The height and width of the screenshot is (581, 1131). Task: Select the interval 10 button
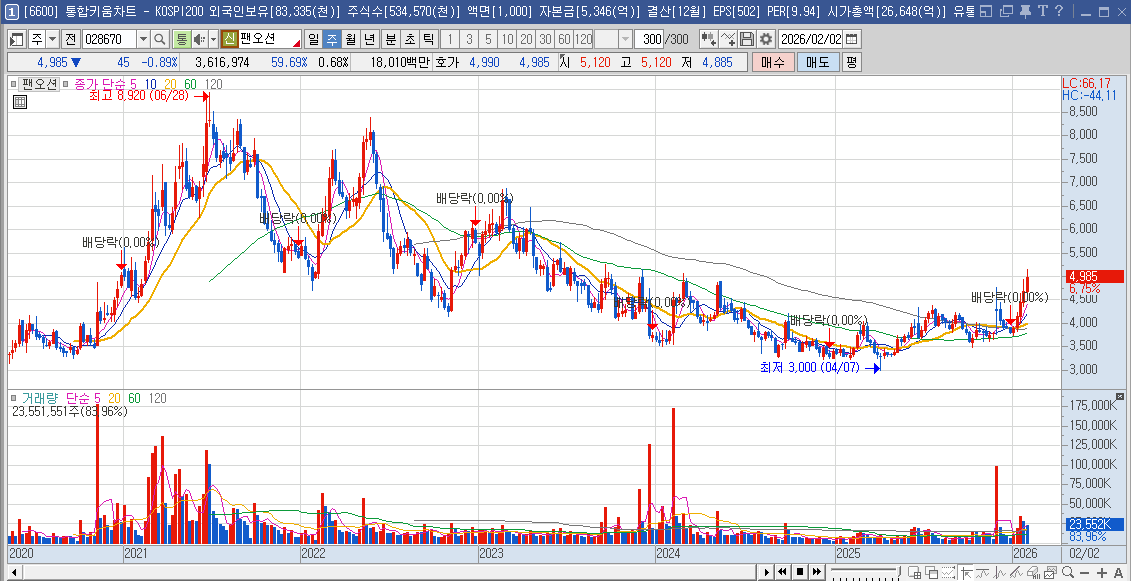(508, 39)
